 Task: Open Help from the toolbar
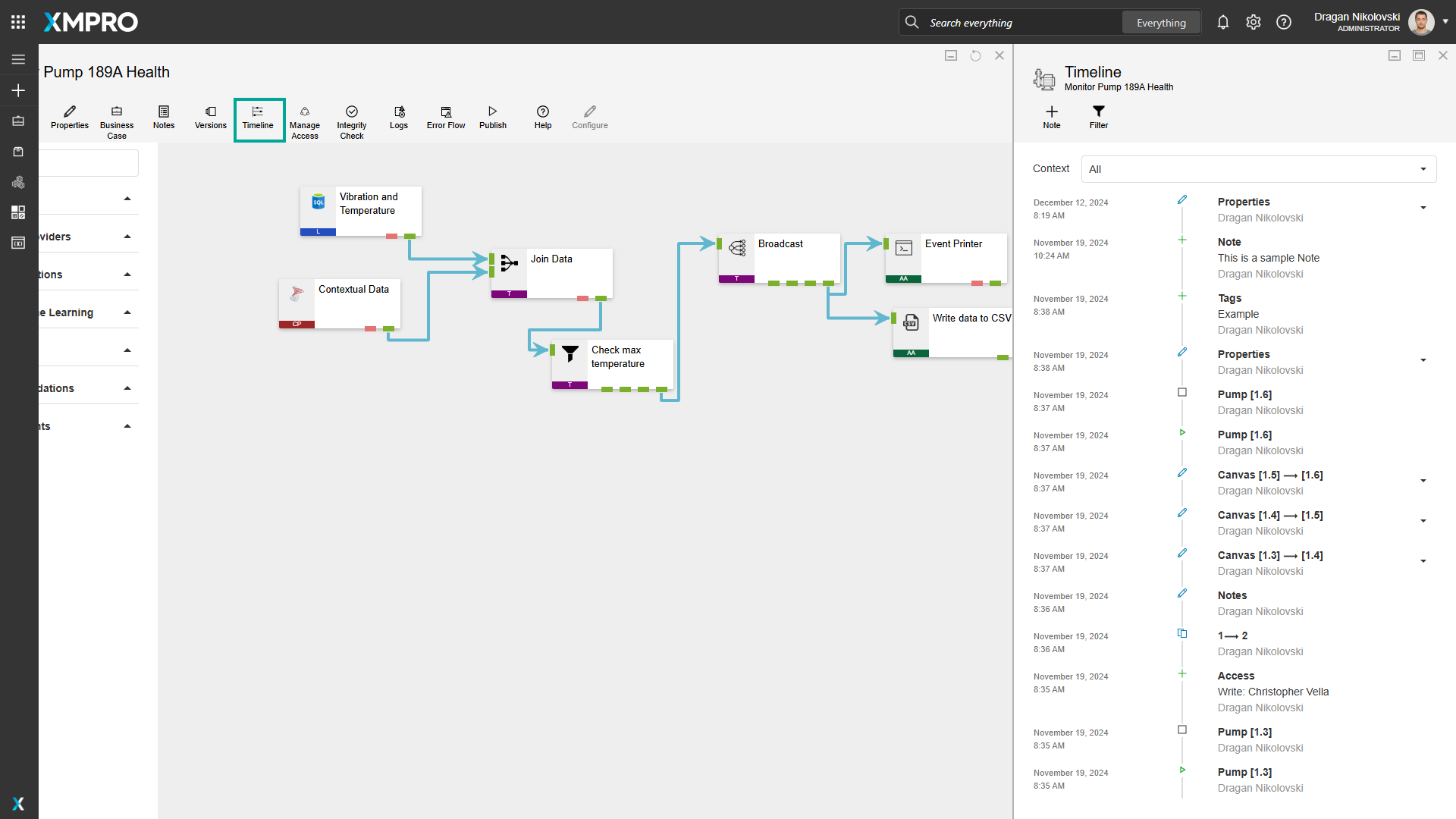[542, 119]
